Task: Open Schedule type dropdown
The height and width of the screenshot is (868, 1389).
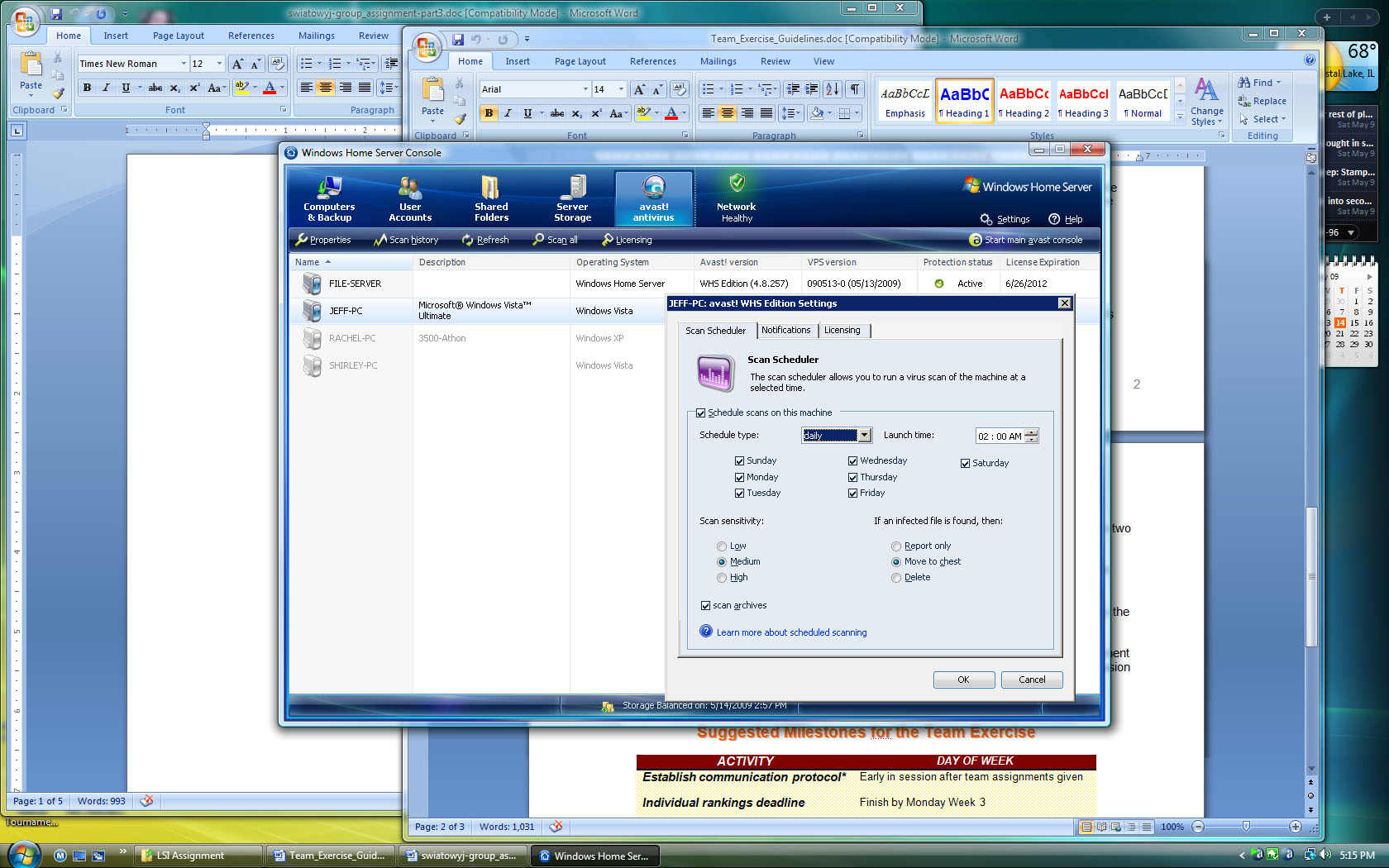Action: pos(865,435)
